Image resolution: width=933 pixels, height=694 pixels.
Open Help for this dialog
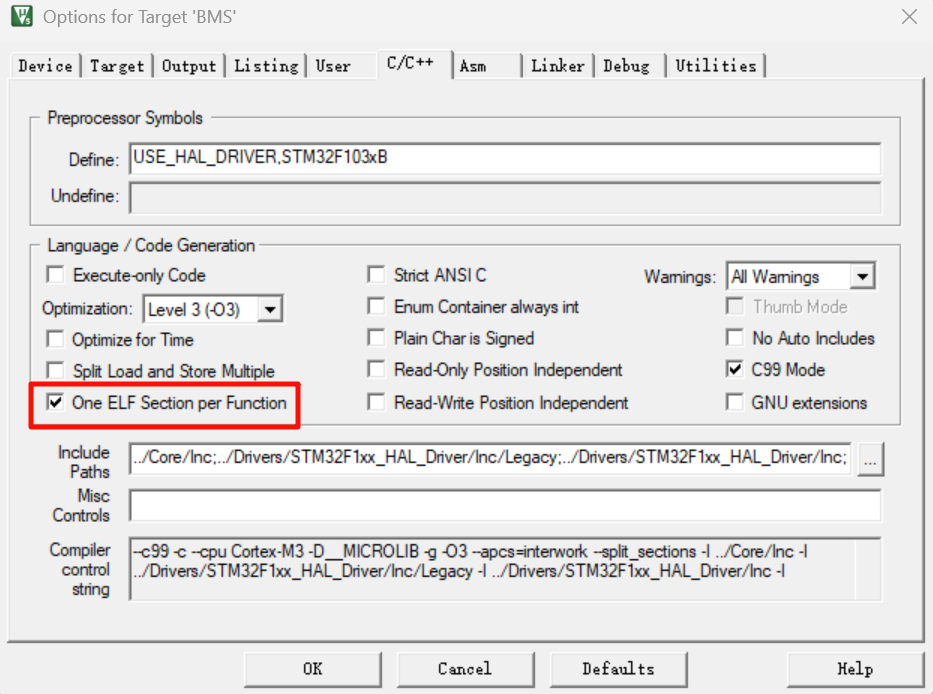(x=855, y=669)
